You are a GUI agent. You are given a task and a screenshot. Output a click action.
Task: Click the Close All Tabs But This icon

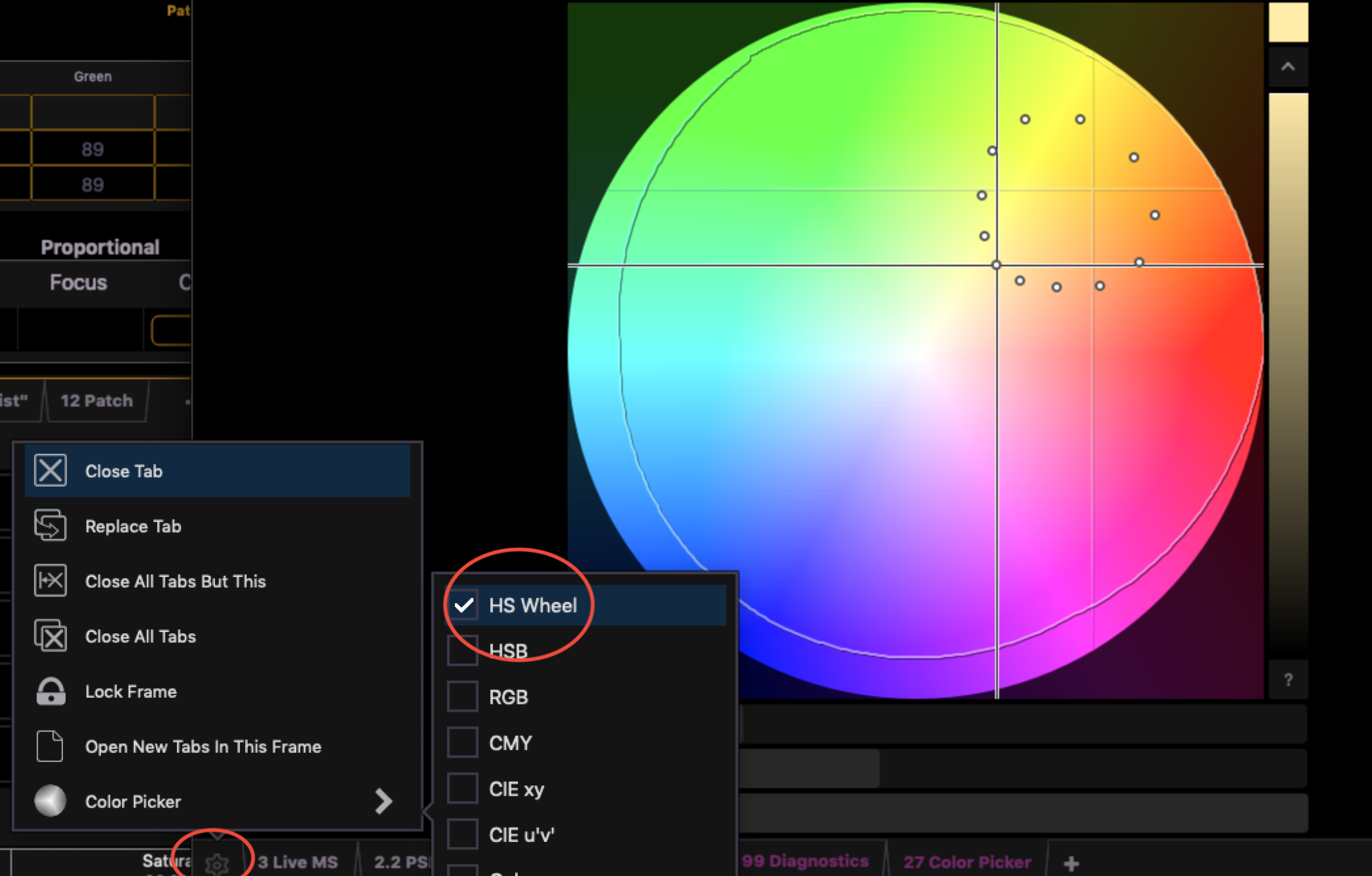click(50, 580)
